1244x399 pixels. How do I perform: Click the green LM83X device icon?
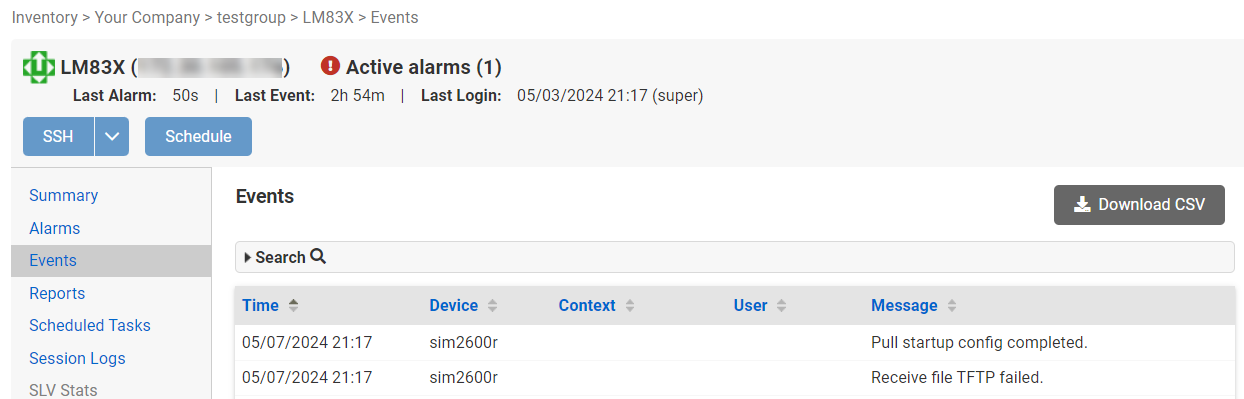(39, 68)
